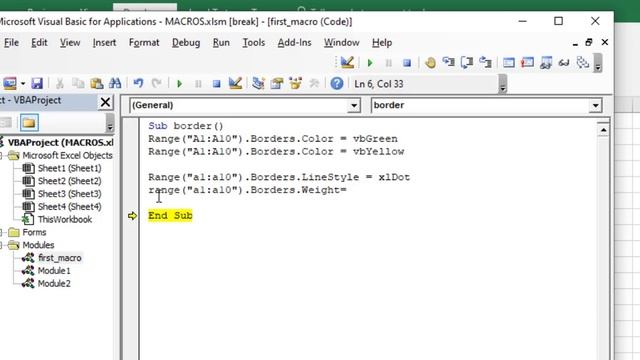Viewport: 640px width, 360px height.
Task: Click Step Over icon
Action: point(467,62)
